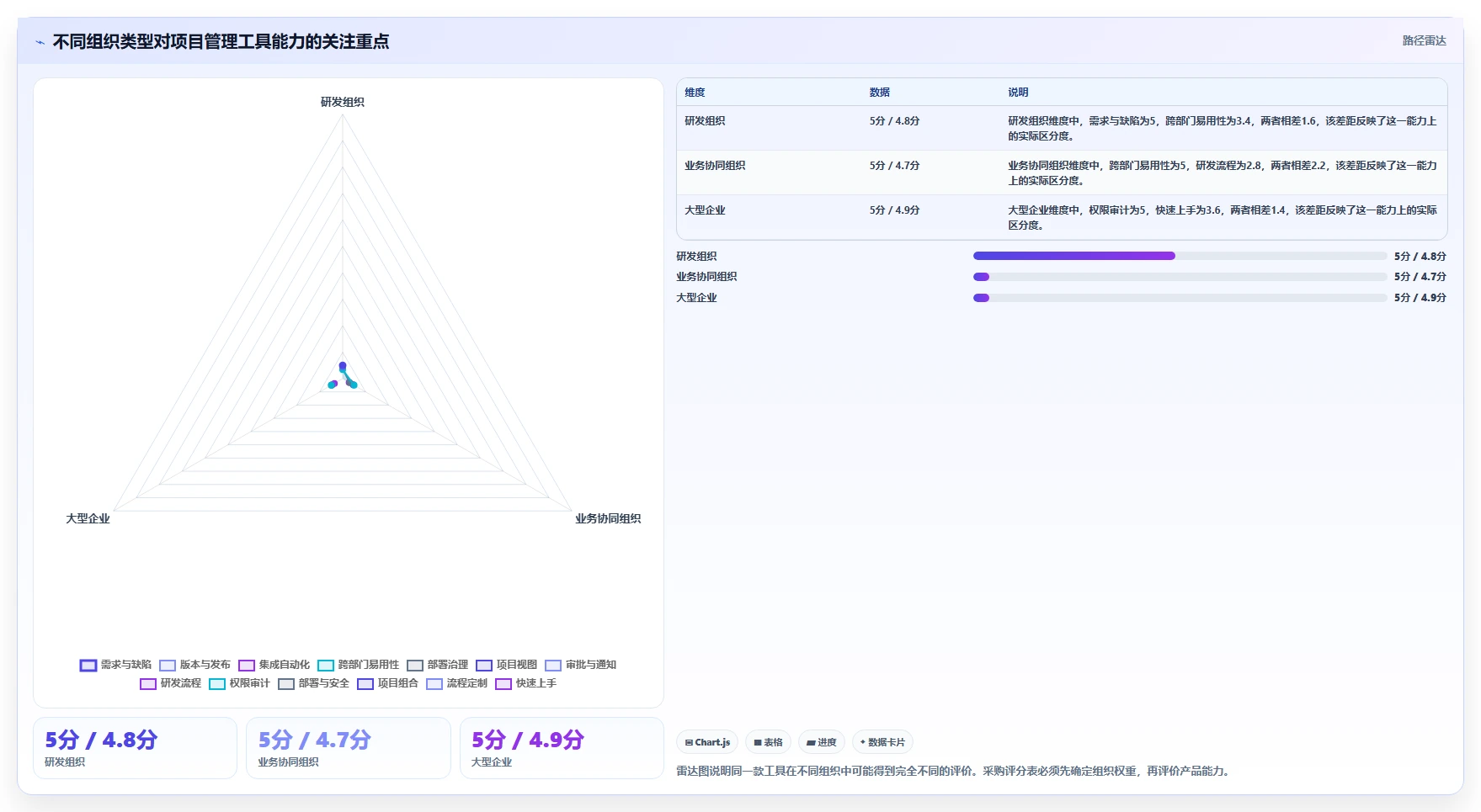Toggle the 需求与缺陷 legend series
This screenshot has width=1481, height=812.
coord(116,665)
